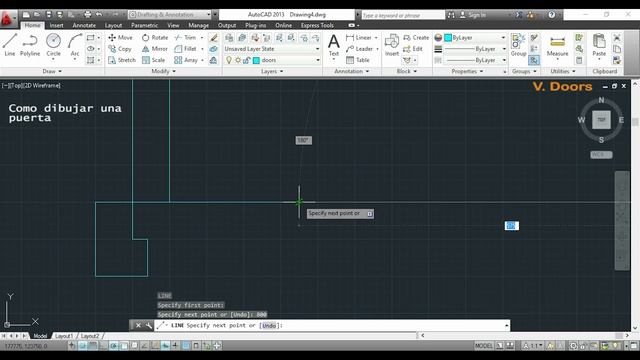Open the AutoCAD application menu logo
Viewport: 640px width, 360px height.
(x=7, y=19)
